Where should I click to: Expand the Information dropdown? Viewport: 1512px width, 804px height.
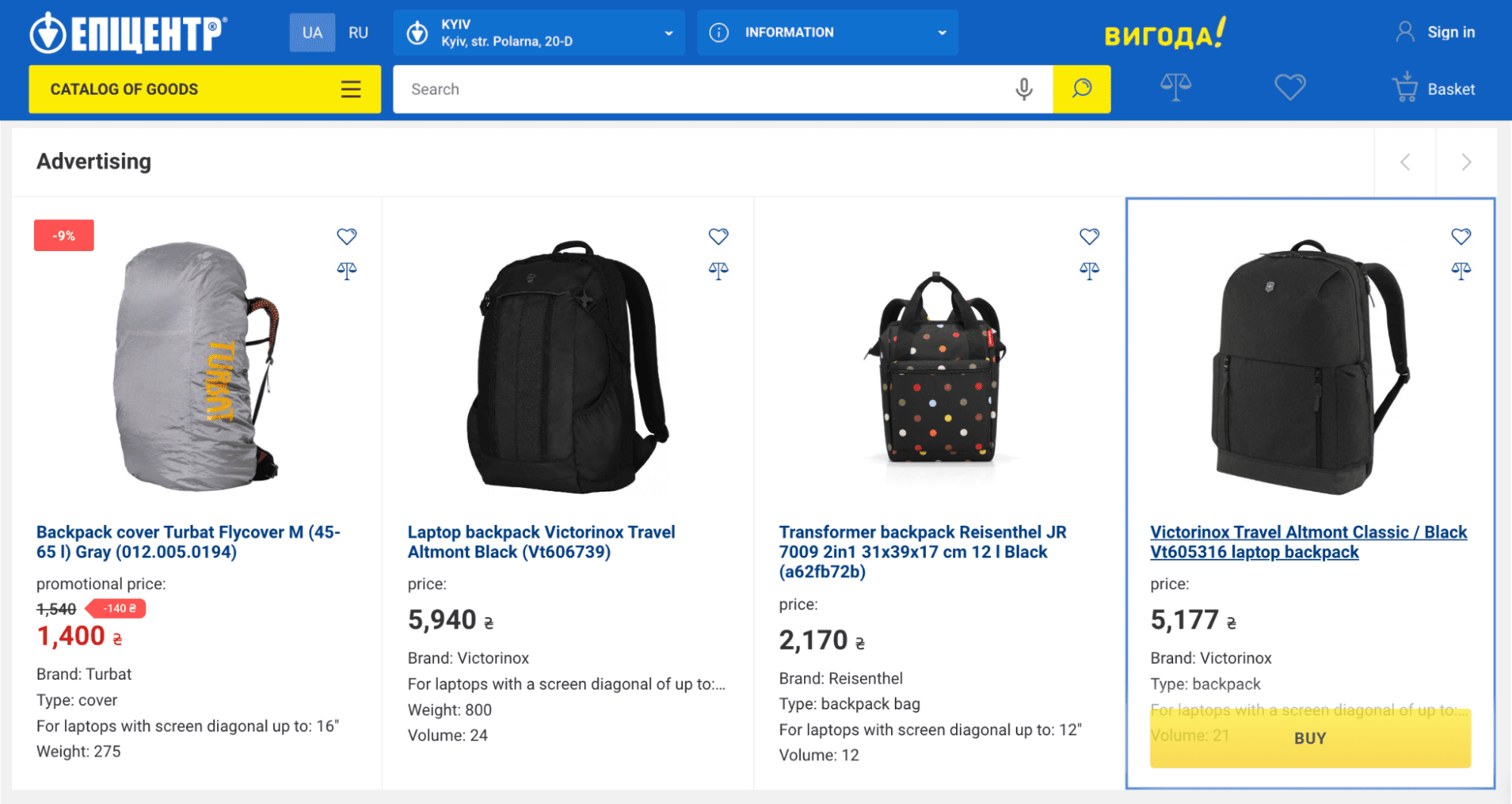[x=827, y=33]
